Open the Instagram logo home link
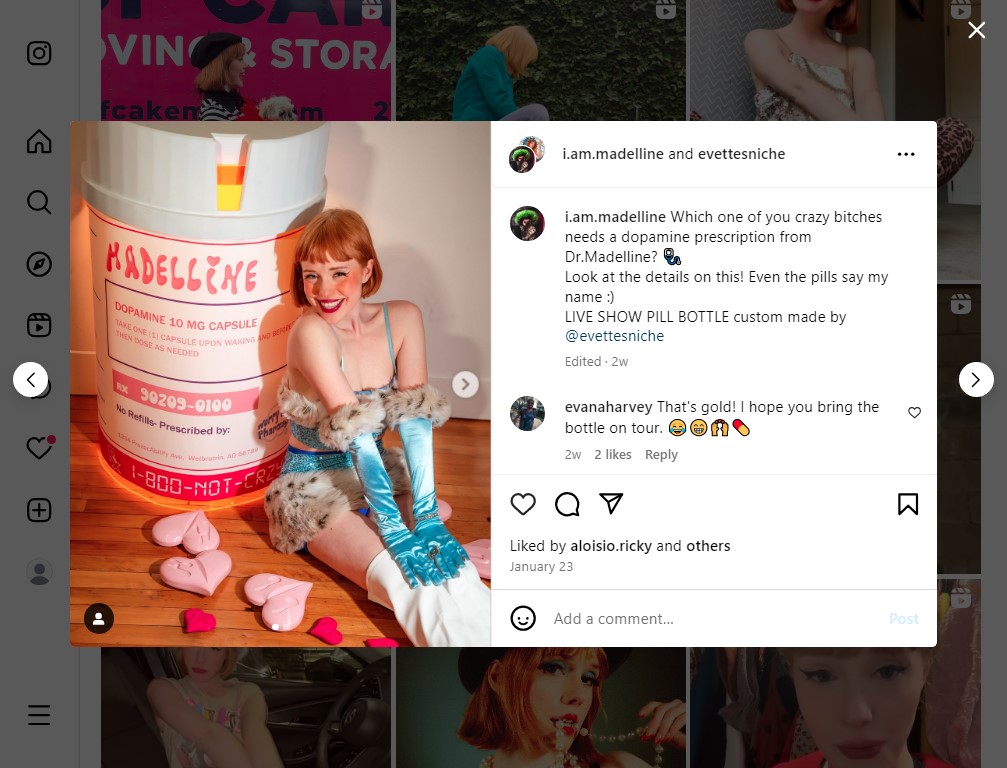1007x768 pixels. [x=39, y=53]
